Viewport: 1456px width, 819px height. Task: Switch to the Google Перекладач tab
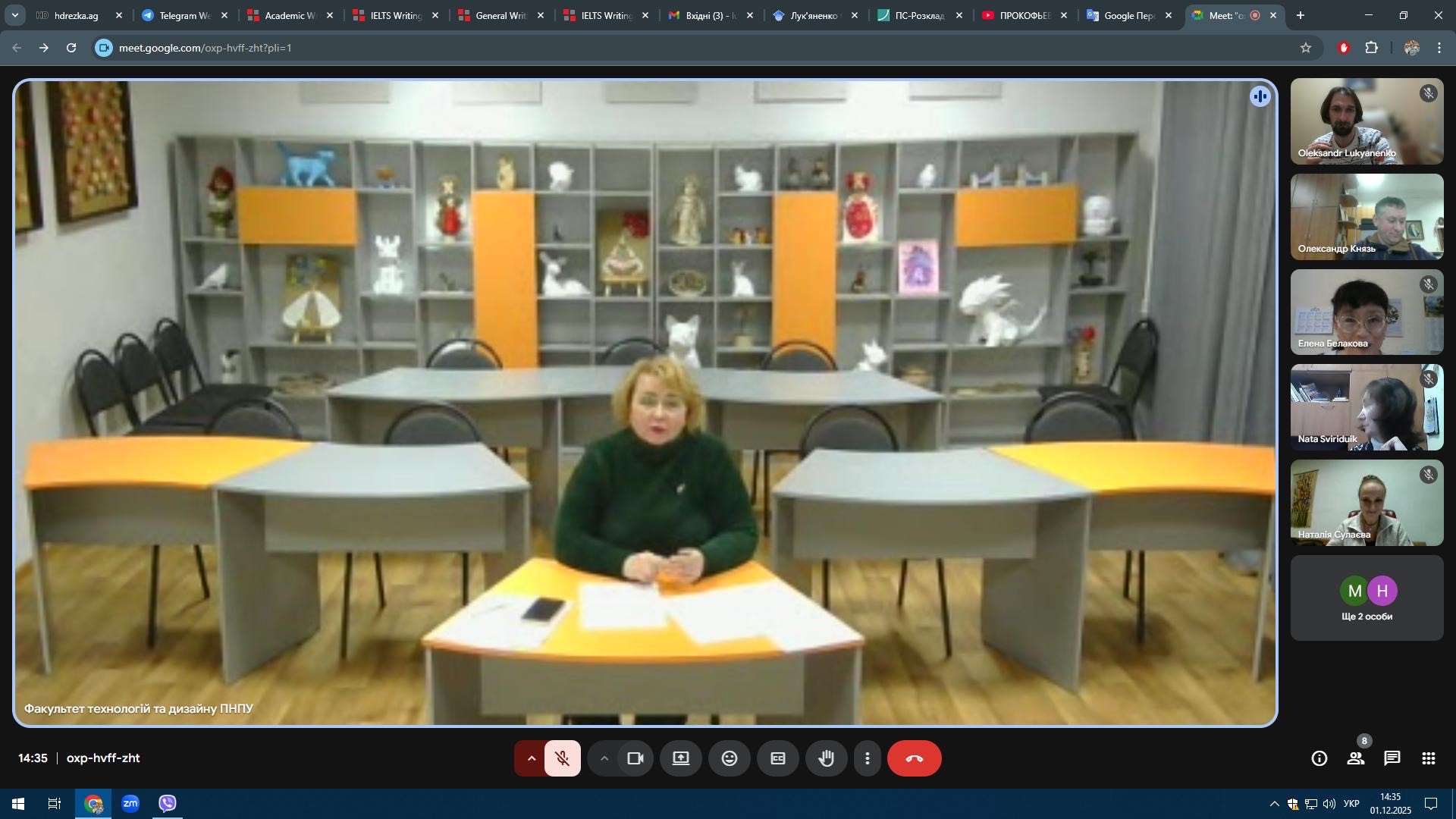1128,15
